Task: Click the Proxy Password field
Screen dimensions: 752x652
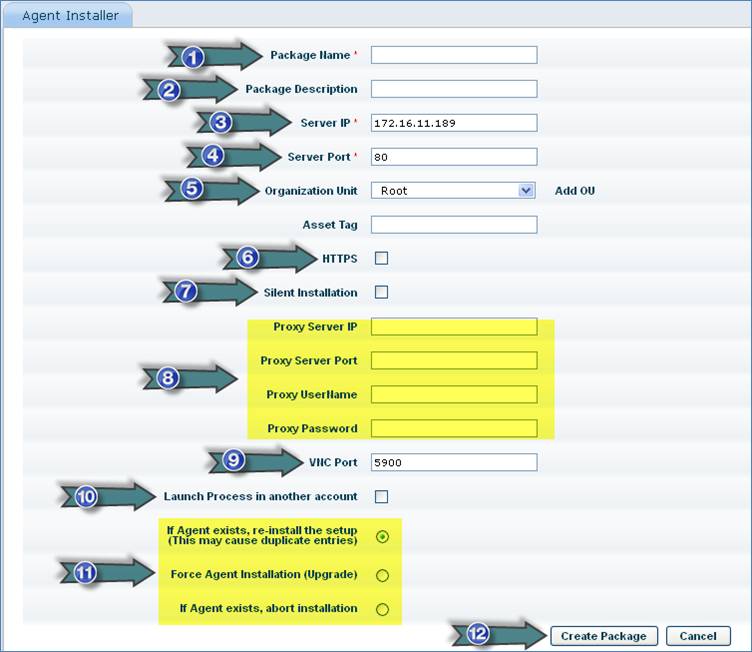Action: (x=453, y=428)
